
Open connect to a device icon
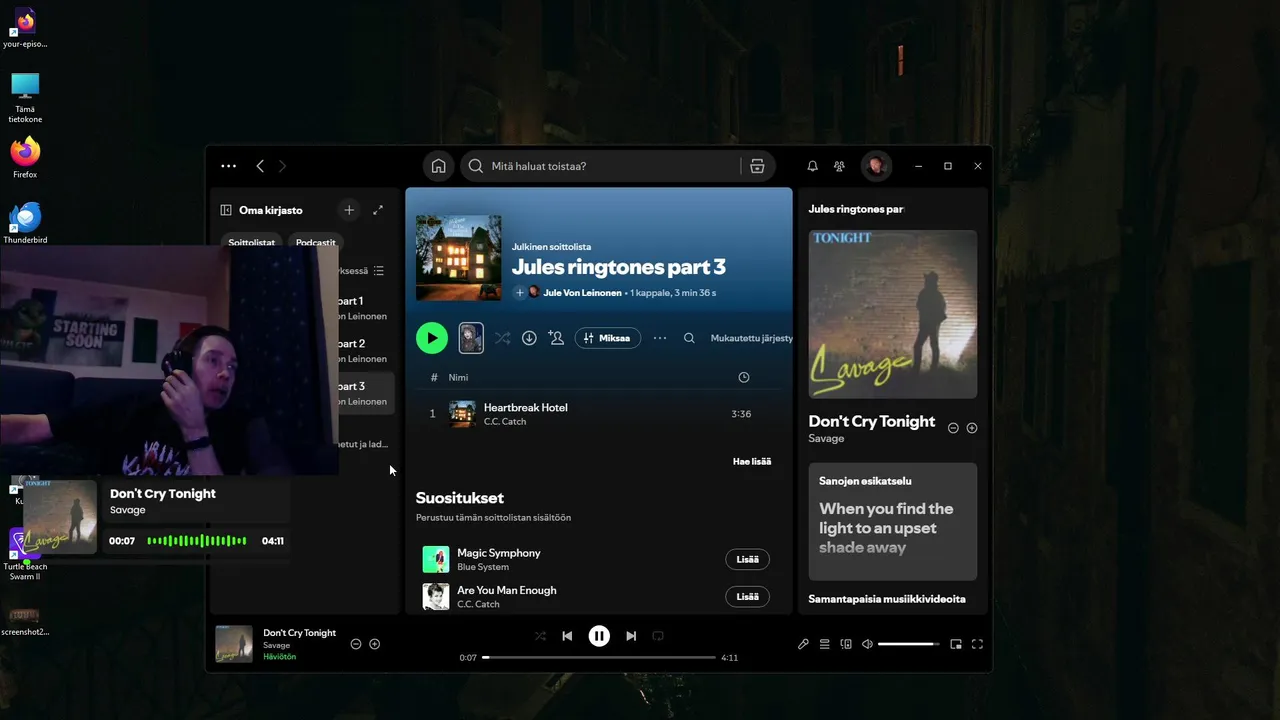click(x=846, y=644)
